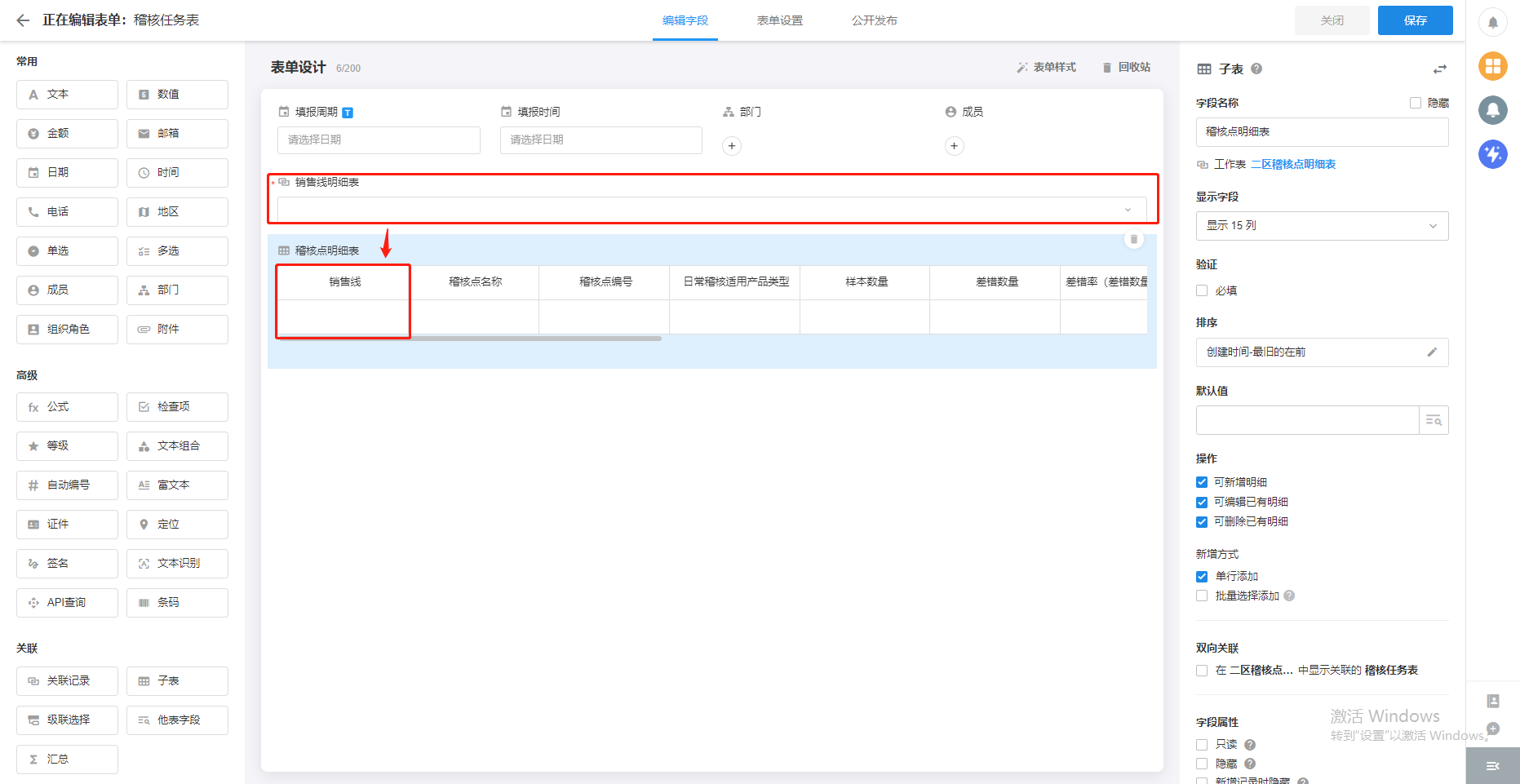Enable 批量选择添加 checkbox
This screenshot has width=1520, height=784.
pyautogui.click(x=1202, y=596)
